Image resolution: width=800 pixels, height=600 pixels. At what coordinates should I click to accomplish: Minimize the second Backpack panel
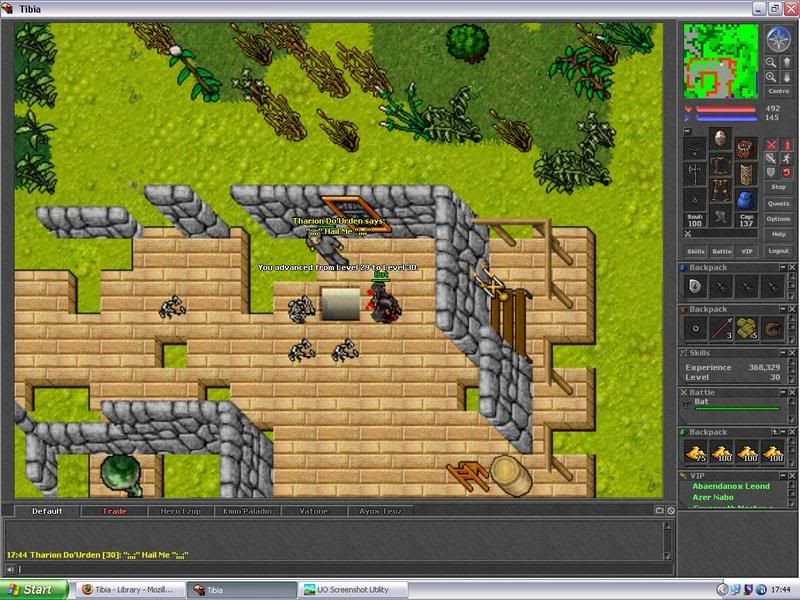783,309
